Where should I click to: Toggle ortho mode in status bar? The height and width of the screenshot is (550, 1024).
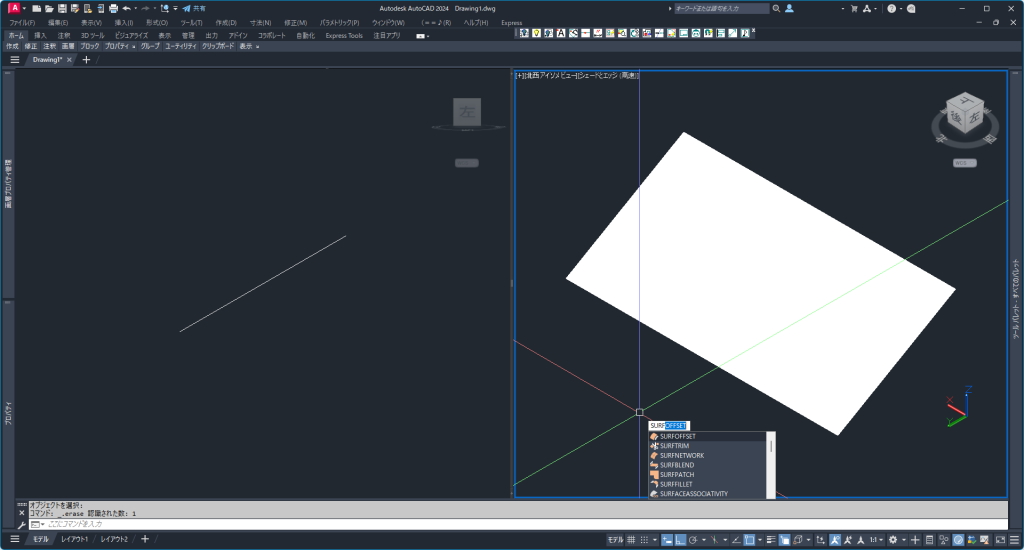pos(681,540)
